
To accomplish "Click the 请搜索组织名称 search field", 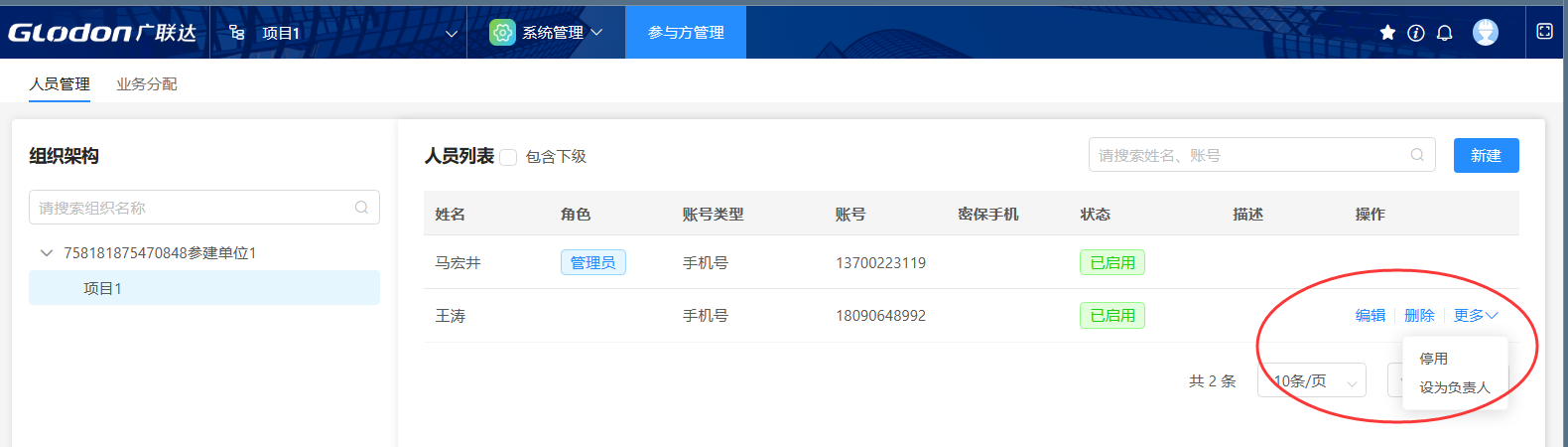I will 204,208.
